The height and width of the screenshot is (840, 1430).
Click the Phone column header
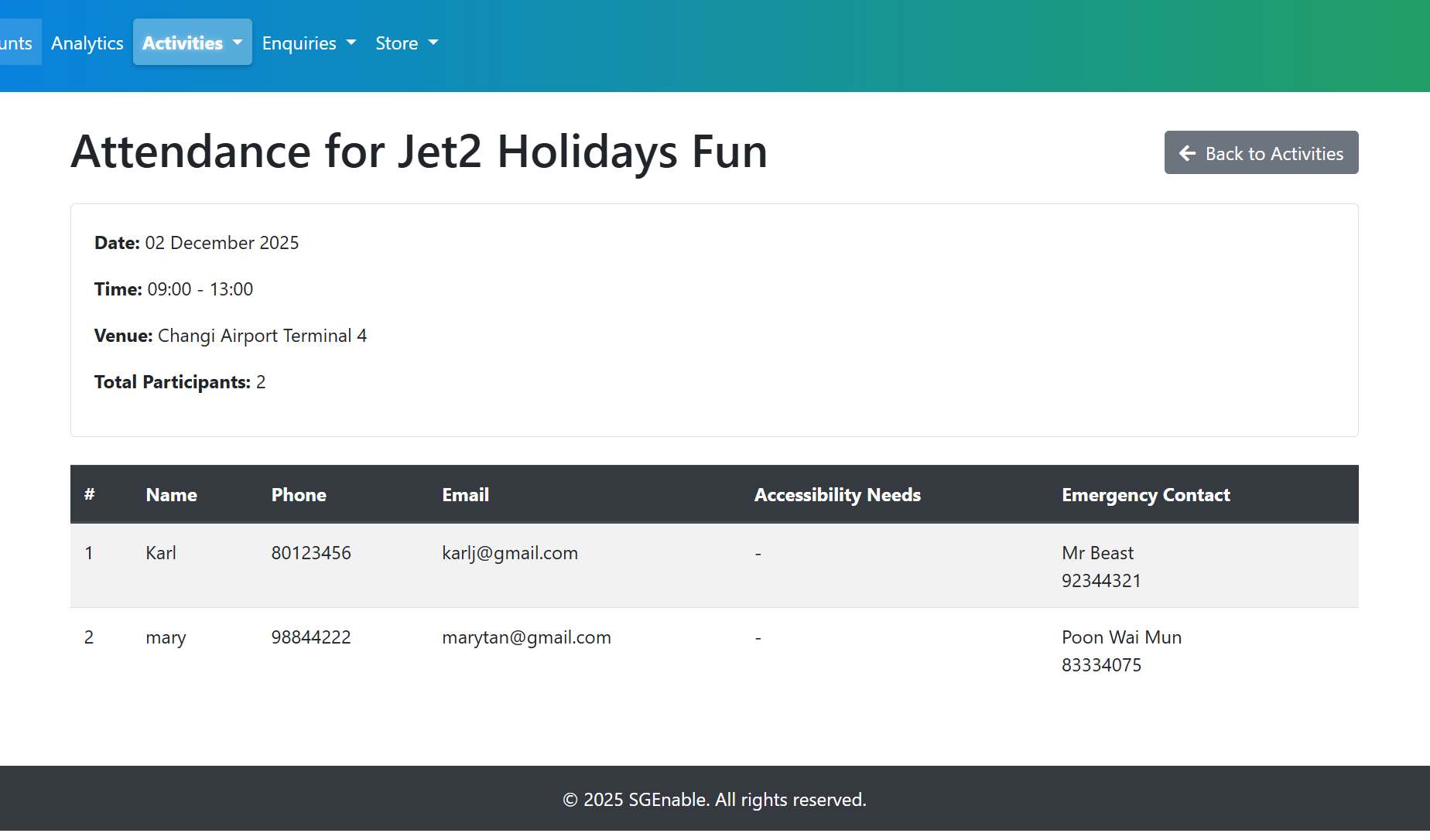click(x=299, y=495)
